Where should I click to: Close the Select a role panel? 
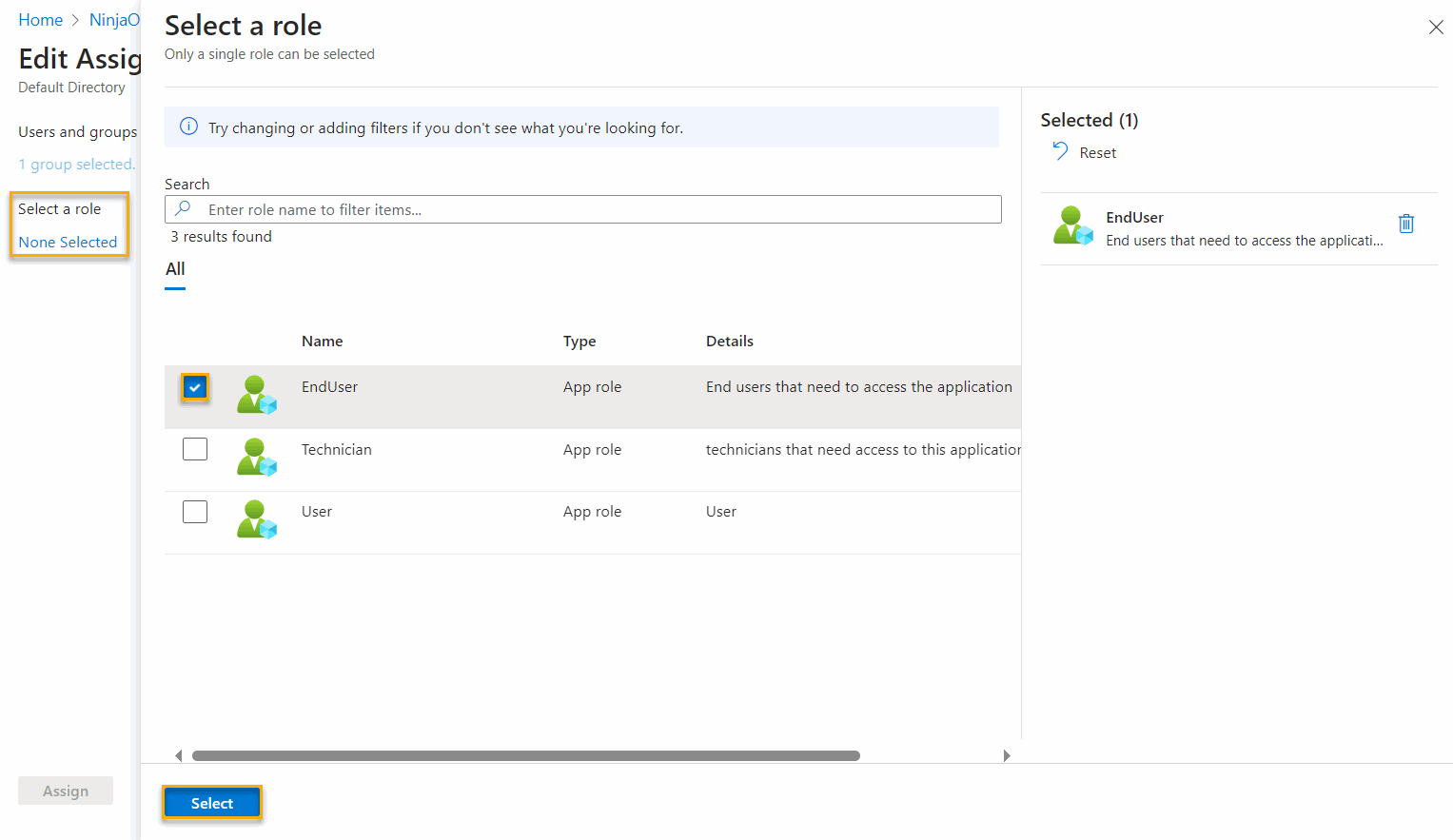coord(1435,28)
